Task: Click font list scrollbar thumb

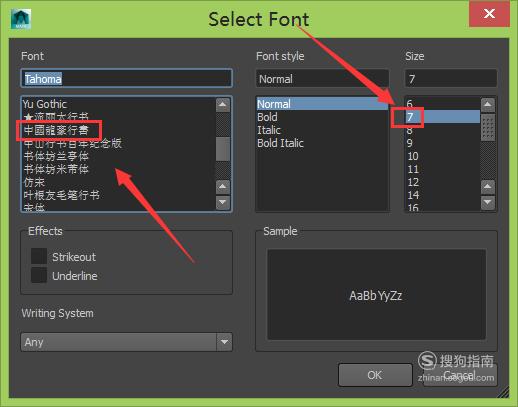Action: pos(223,149)
